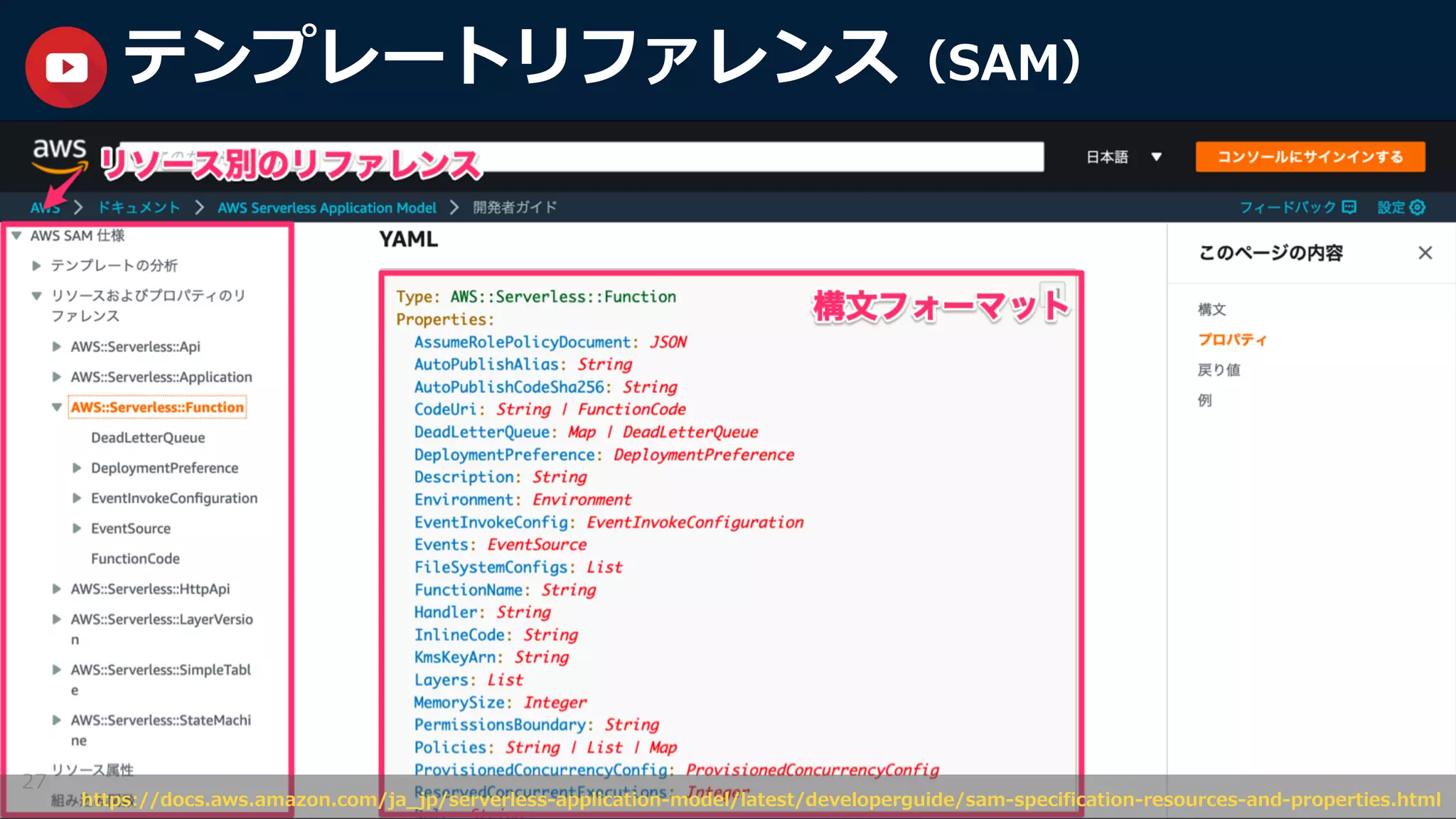The width and height of the screenshot is (1456, 819).
Task: Expand AWS::Serverless::Application tree node
Action: pos(56,377)
